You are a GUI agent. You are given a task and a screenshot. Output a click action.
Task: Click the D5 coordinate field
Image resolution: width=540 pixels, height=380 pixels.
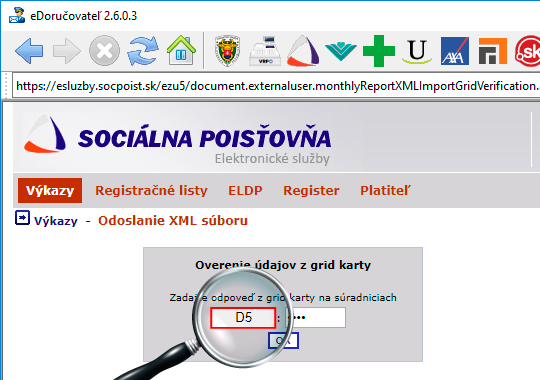[x=243, y=318]
